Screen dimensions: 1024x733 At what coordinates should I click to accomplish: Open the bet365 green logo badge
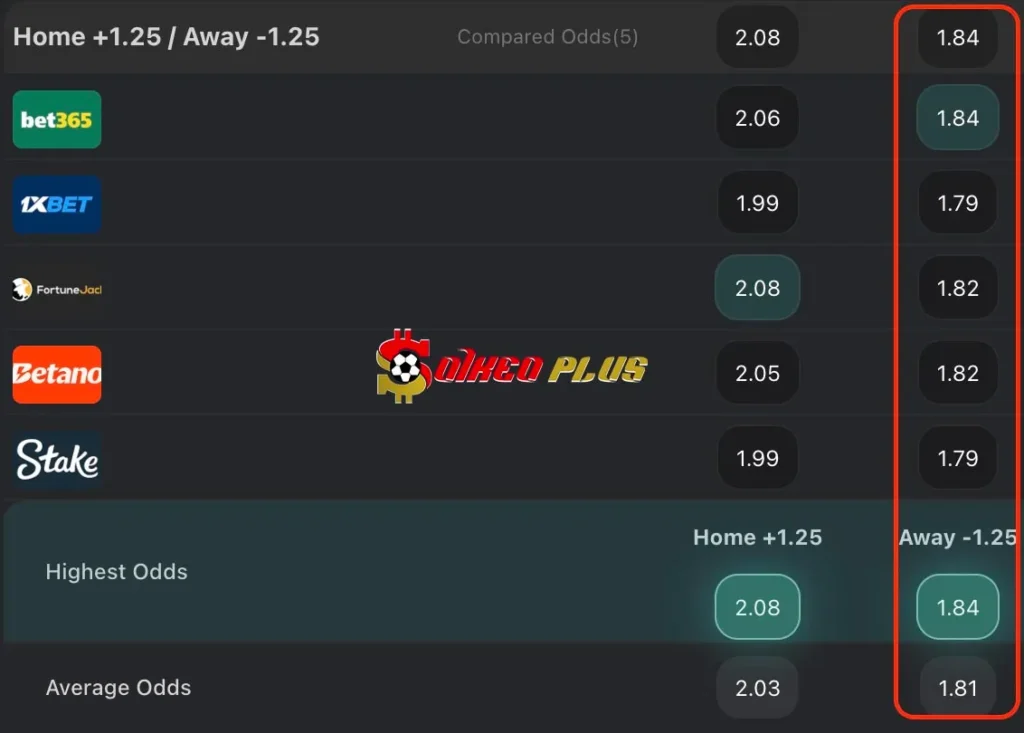pyautogui.click(x=57, y=118)
